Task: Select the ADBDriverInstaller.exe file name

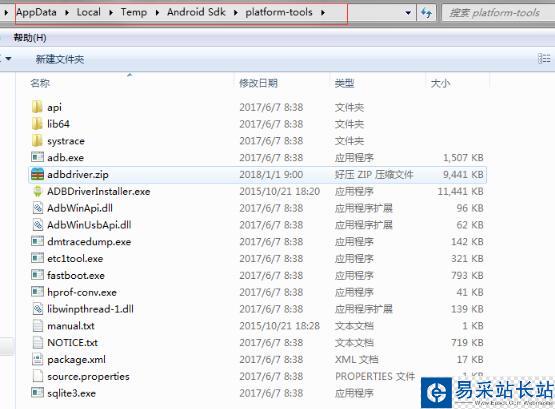Action: 99,191
